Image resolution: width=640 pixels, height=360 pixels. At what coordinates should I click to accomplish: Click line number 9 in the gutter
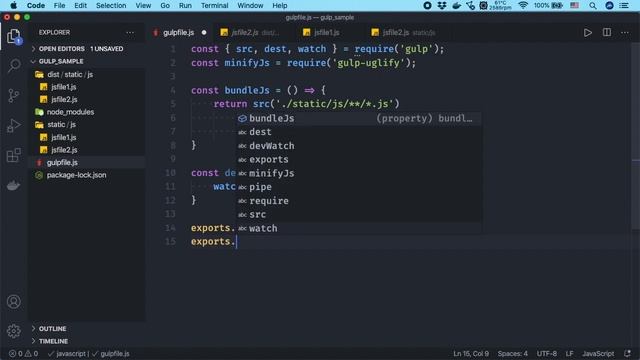(173, 159)
